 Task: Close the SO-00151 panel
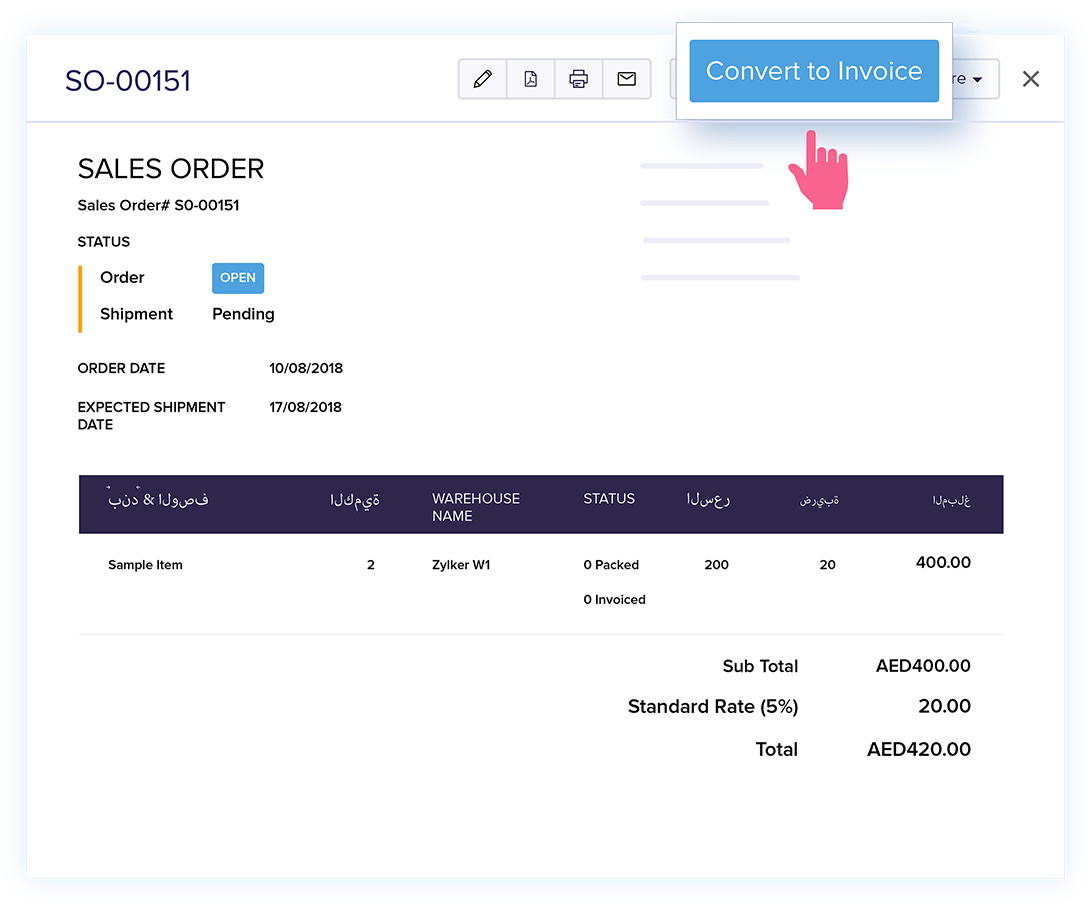tap(1031, 79)
